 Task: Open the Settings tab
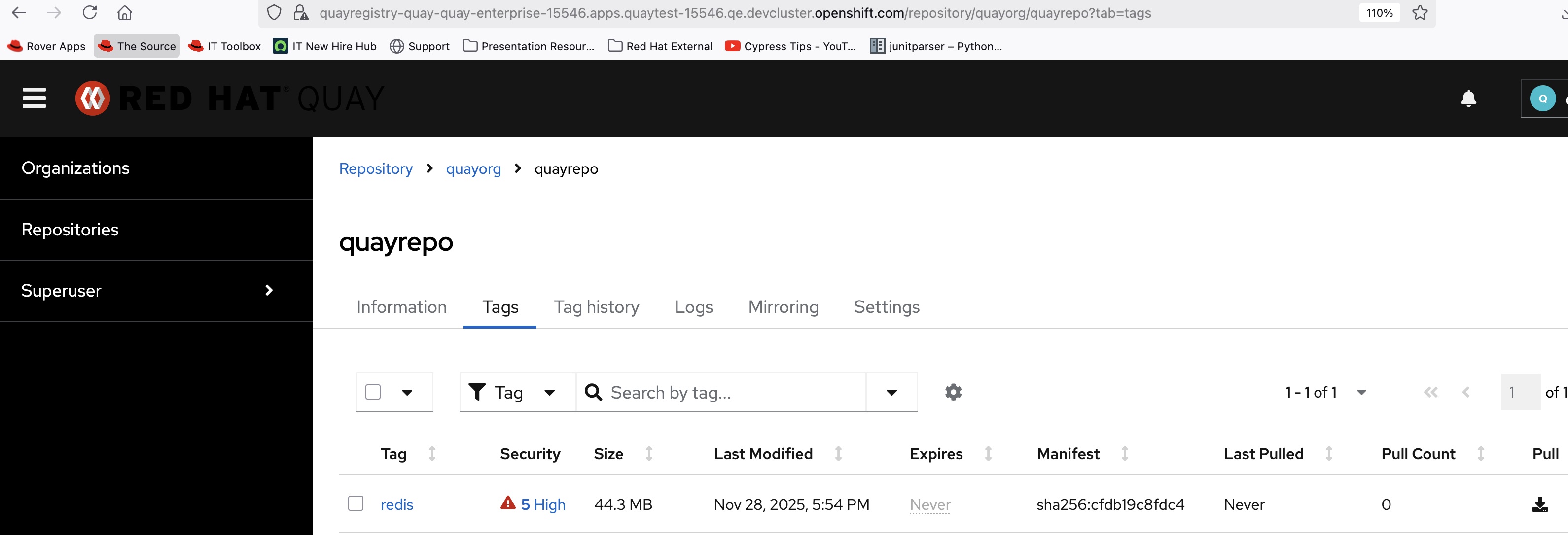(x=886, y=307)
